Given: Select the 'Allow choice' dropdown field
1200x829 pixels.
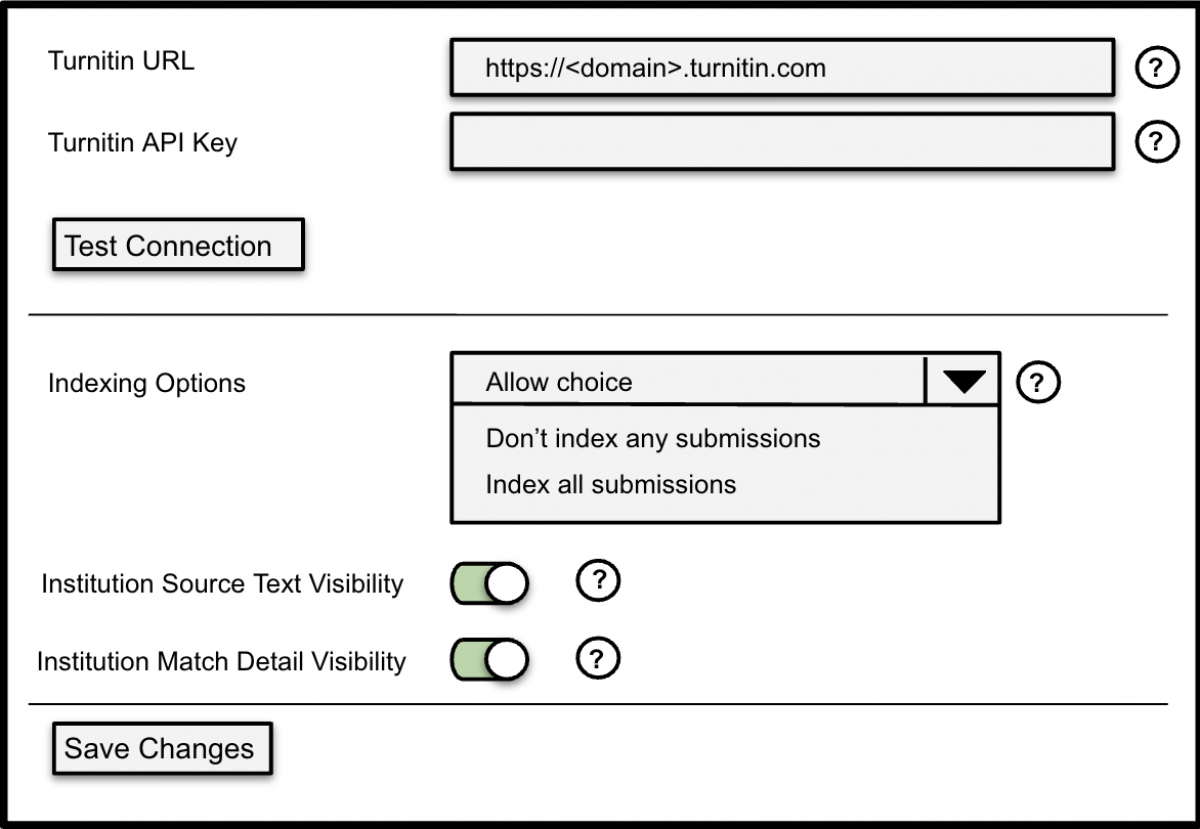Looking at the screenshot, I should [x=688, y=381].
